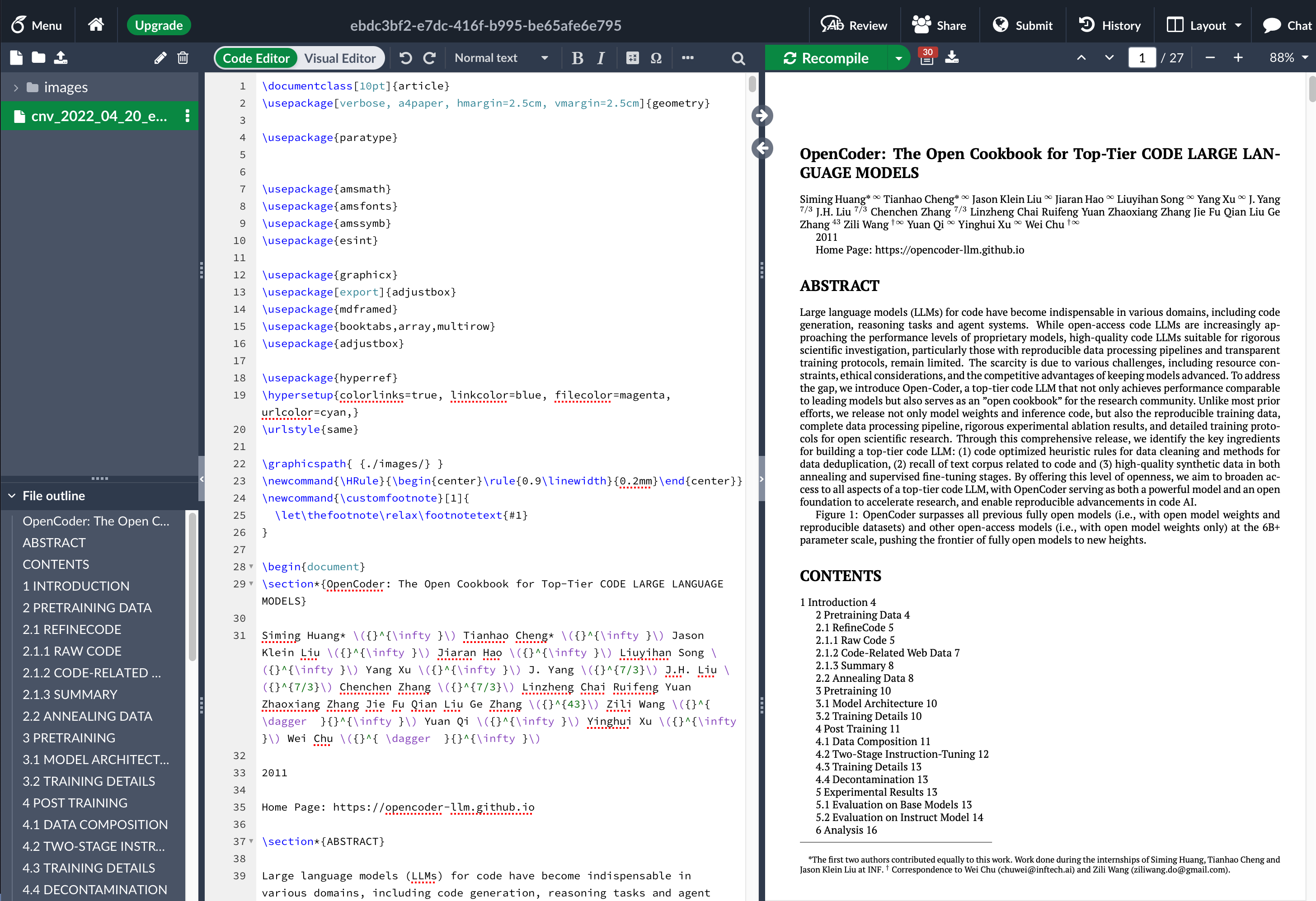Jump to 3 PRETRAINING in outline
Viewport: 1316px width, 901px height.
coord(69,737)
